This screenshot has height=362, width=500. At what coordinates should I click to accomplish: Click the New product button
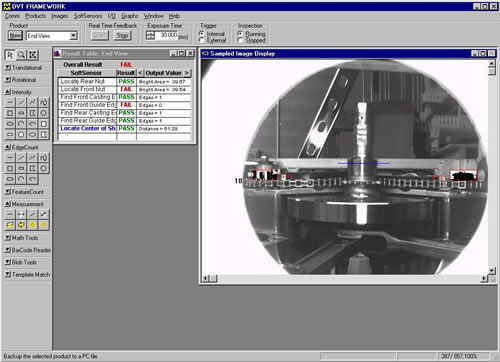point(15,35)
